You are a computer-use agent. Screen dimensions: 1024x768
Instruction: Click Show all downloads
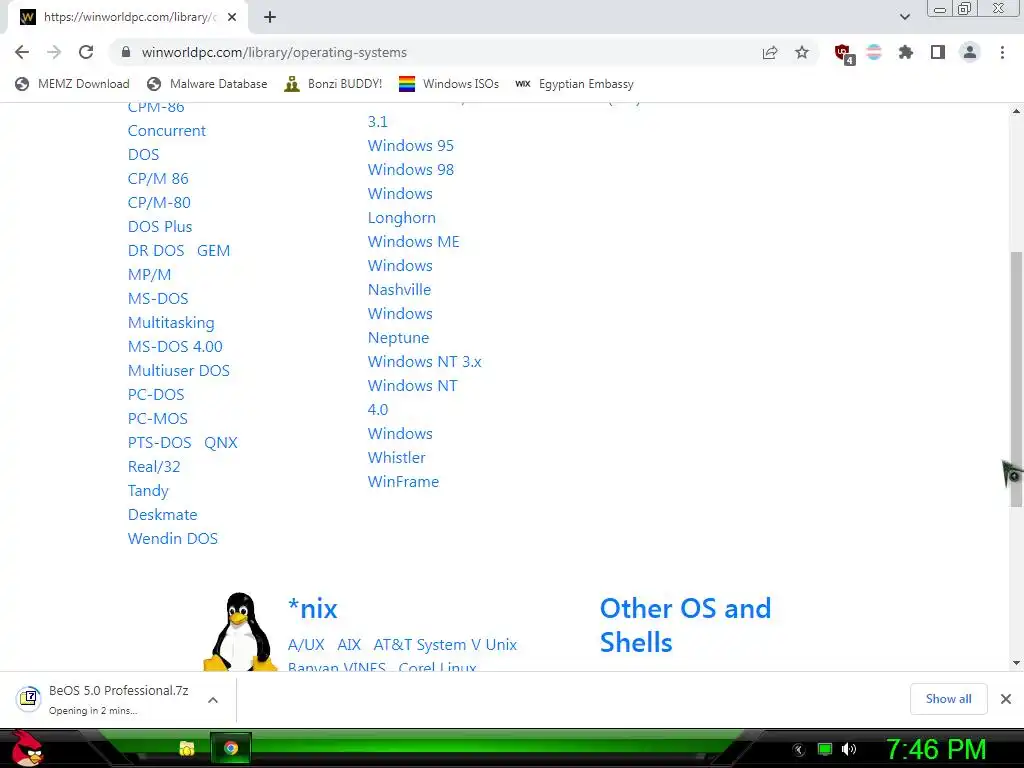948,699
